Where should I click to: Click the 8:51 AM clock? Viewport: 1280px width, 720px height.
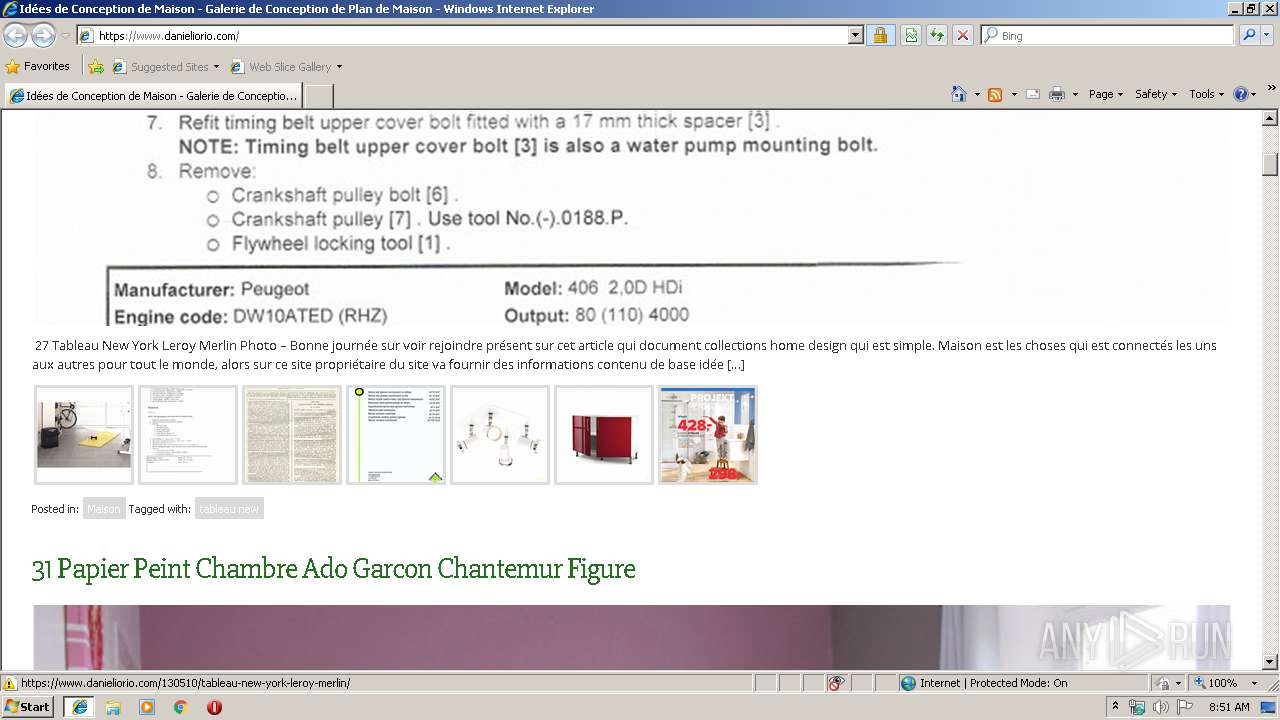coord(1229,707)
